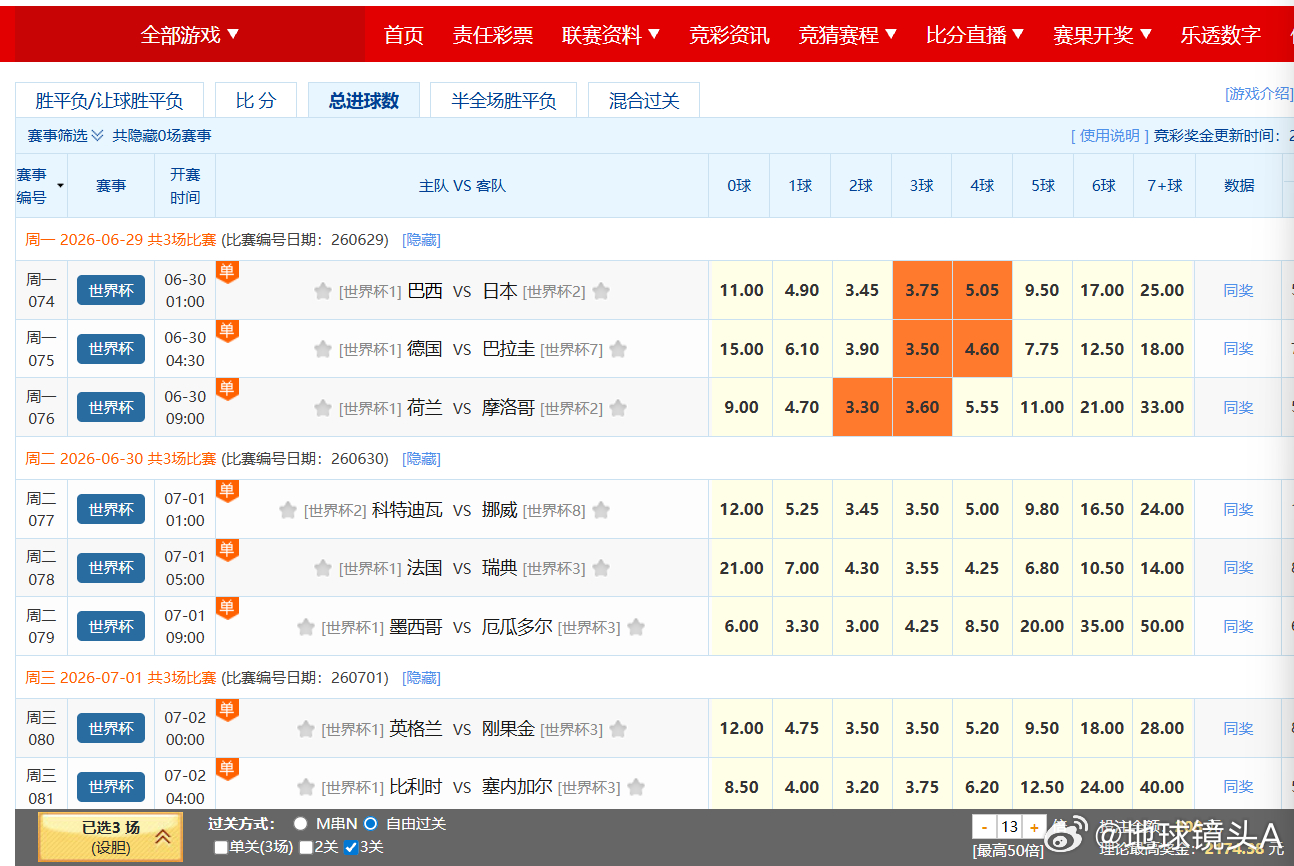Click the orange 单 badge on match 079
Viewport: 1294px width, 866px height.
227,608
